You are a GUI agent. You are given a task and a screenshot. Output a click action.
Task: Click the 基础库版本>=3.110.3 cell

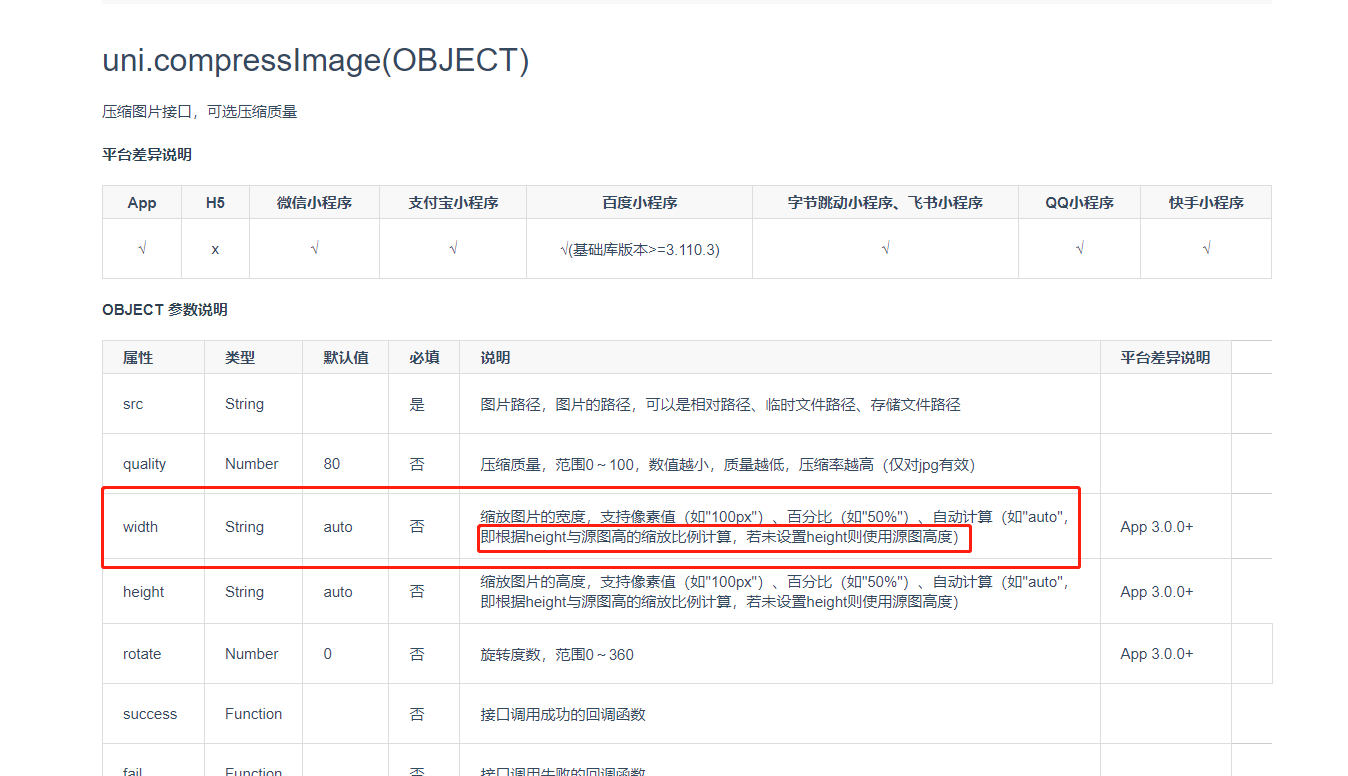click(640, 249)
